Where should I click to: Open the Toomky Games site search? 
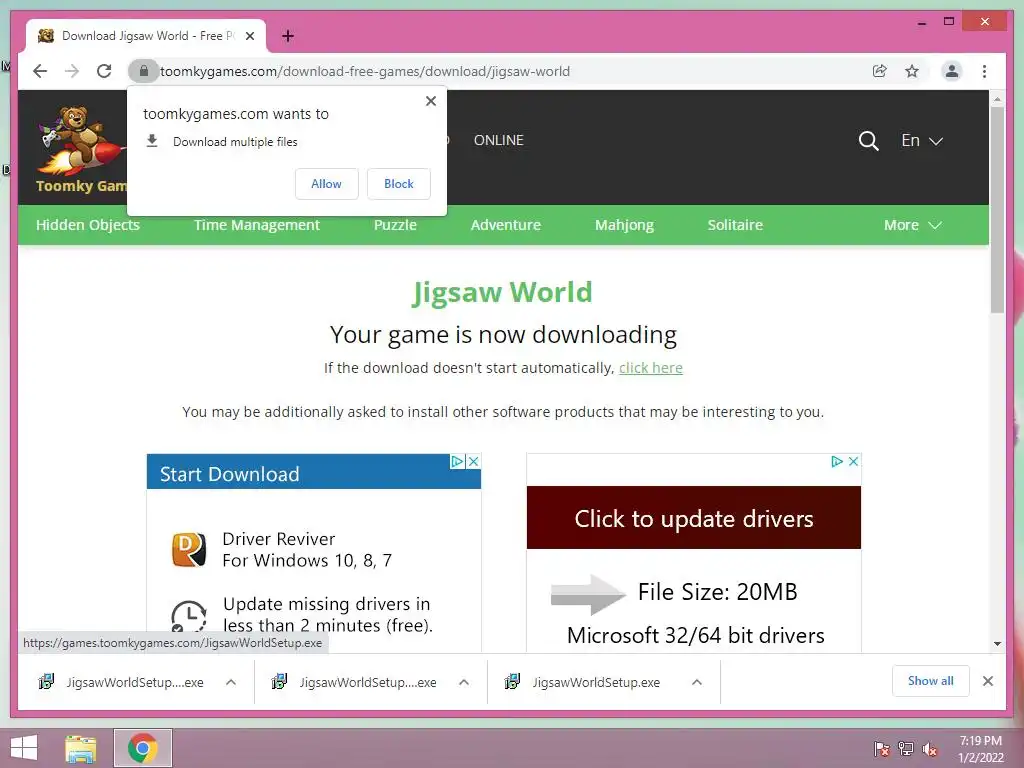coord(869,140)
